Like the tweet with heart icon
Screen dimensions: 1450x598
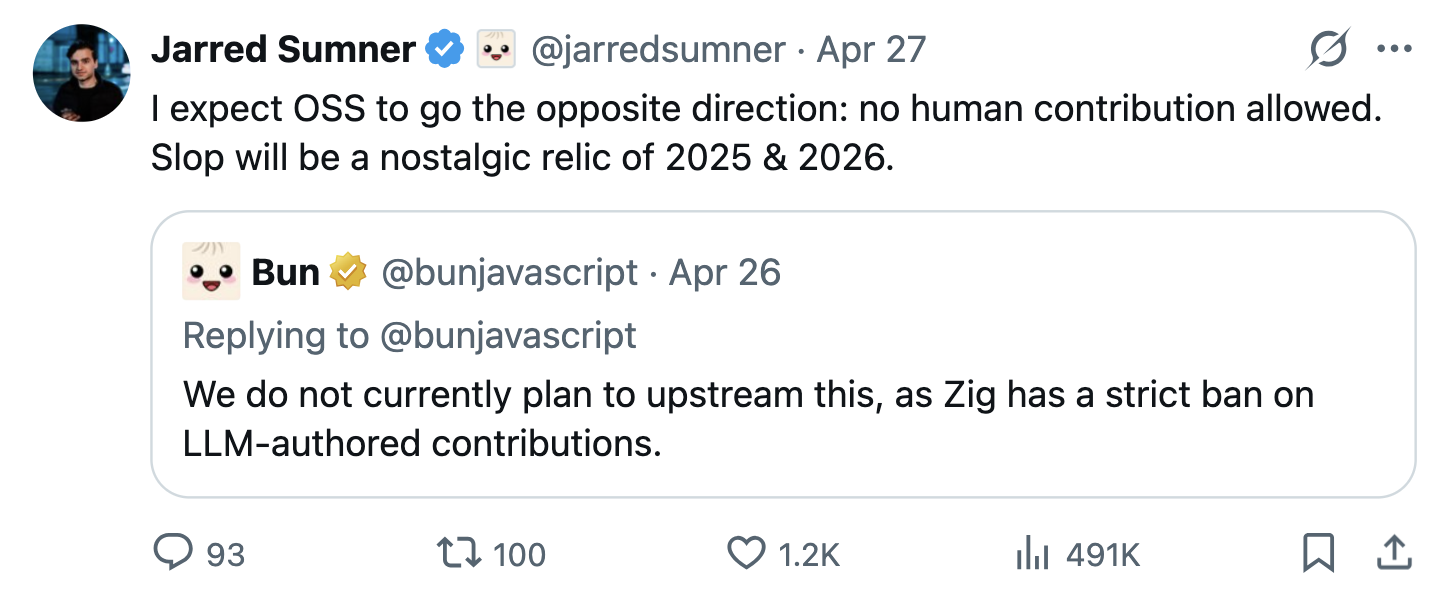point(746,552)
